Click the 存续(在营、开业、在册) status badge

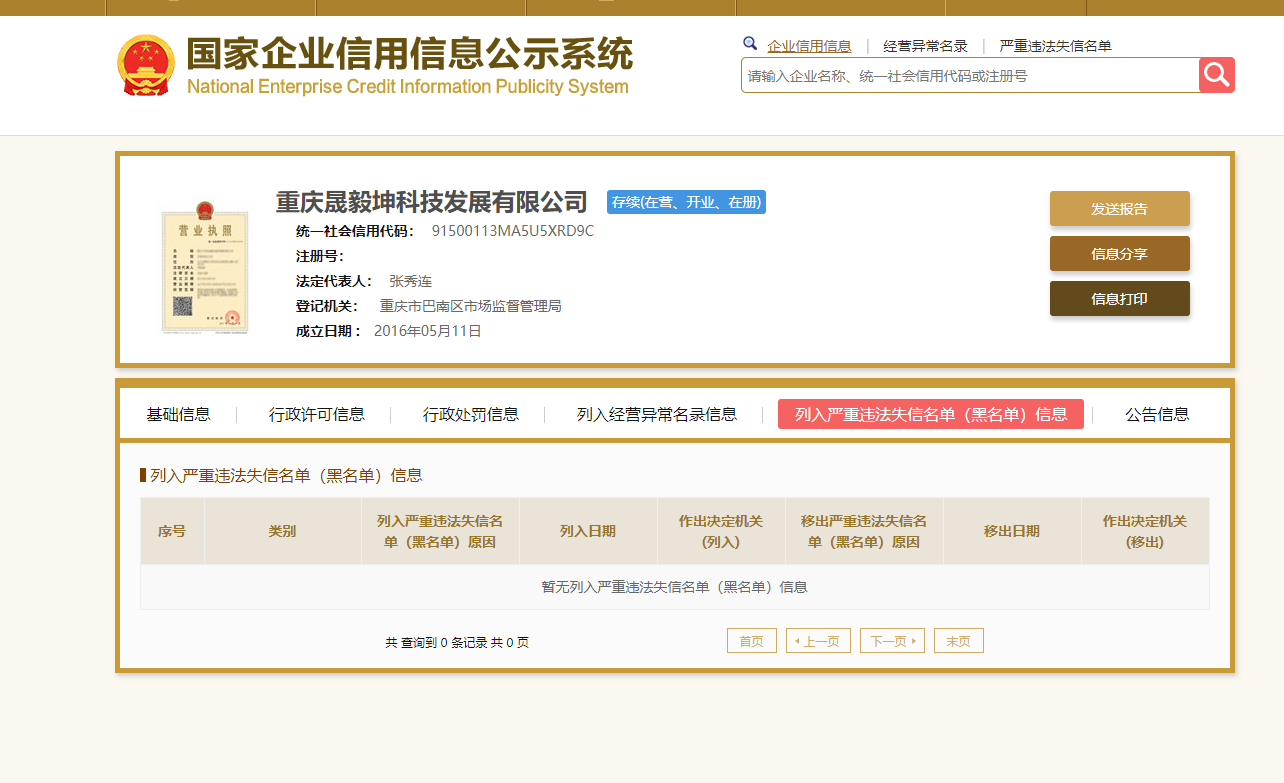(x=686, y=202)
